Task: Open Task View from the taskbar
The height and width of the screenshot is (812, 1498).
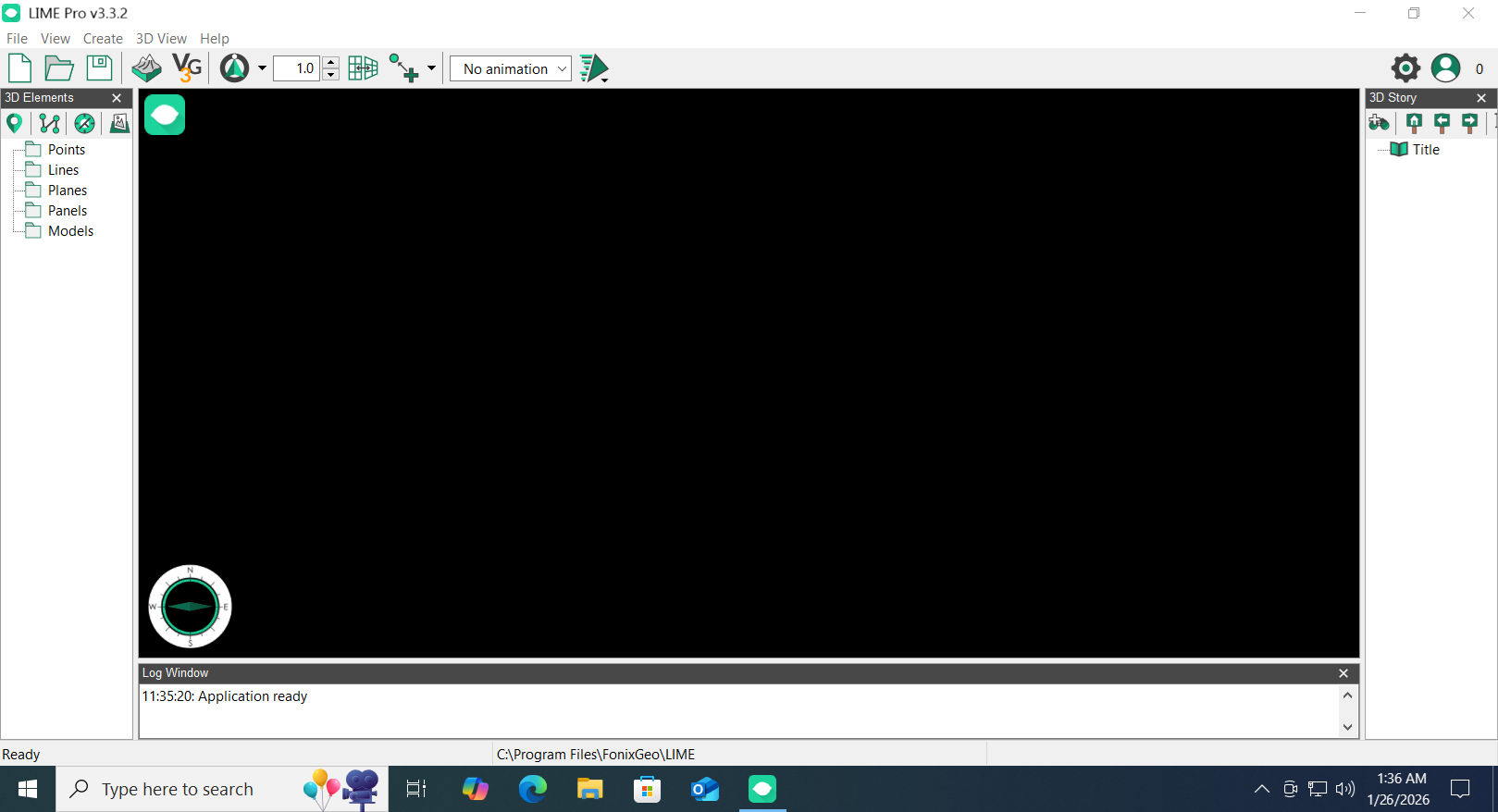Action: [416, 789]
